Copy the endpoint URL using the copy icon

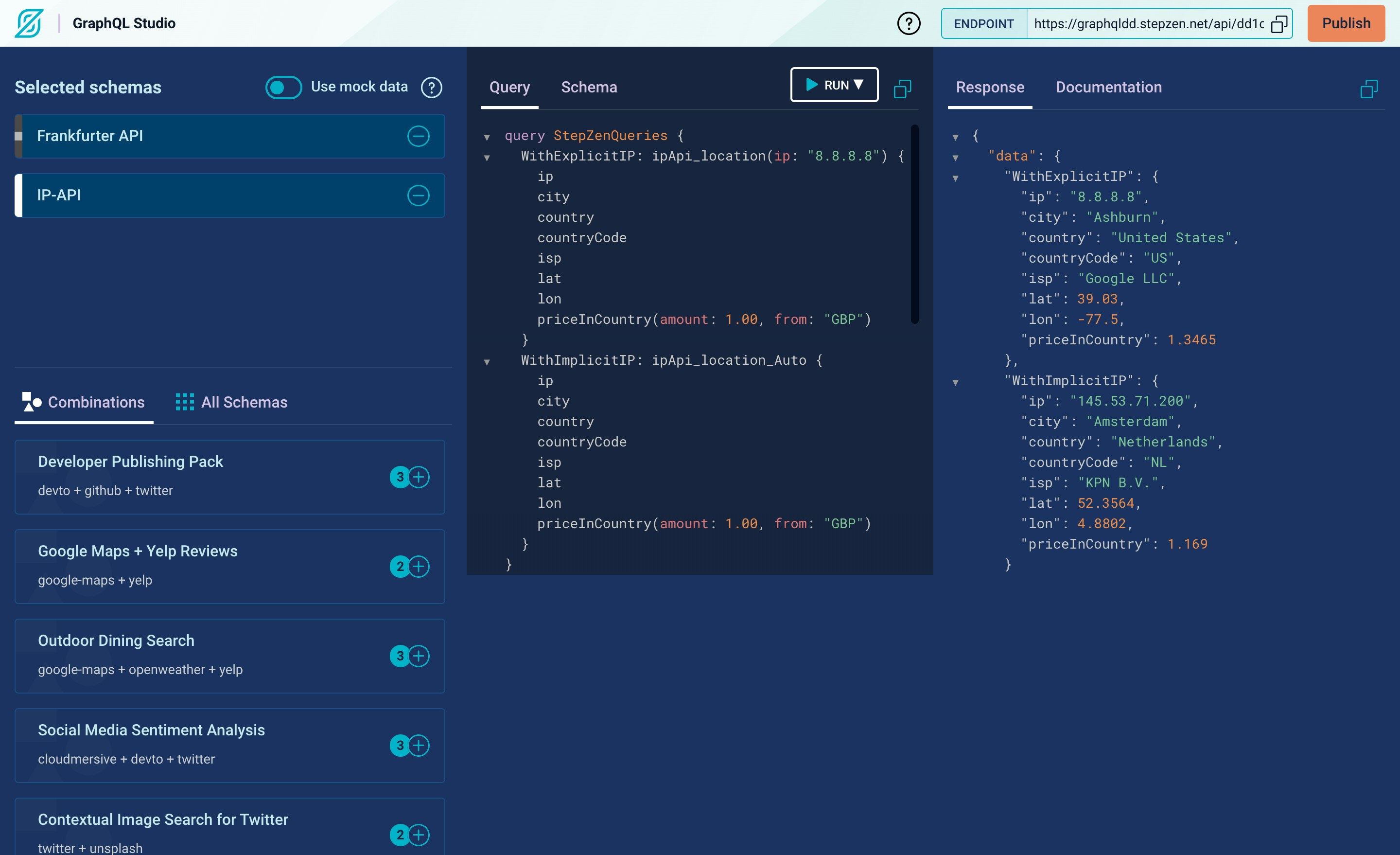click(x=1279, y=24)
